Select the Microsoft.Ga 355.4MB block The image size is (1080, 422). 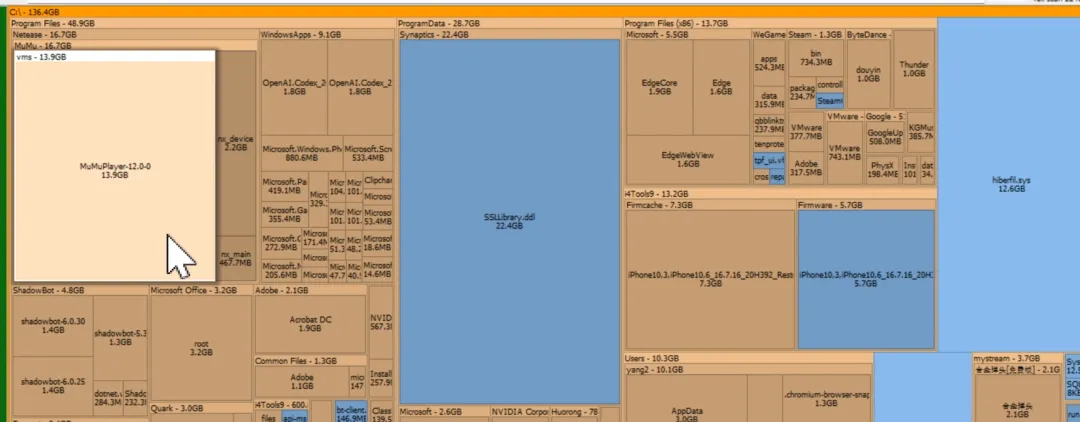coord(284,215)
